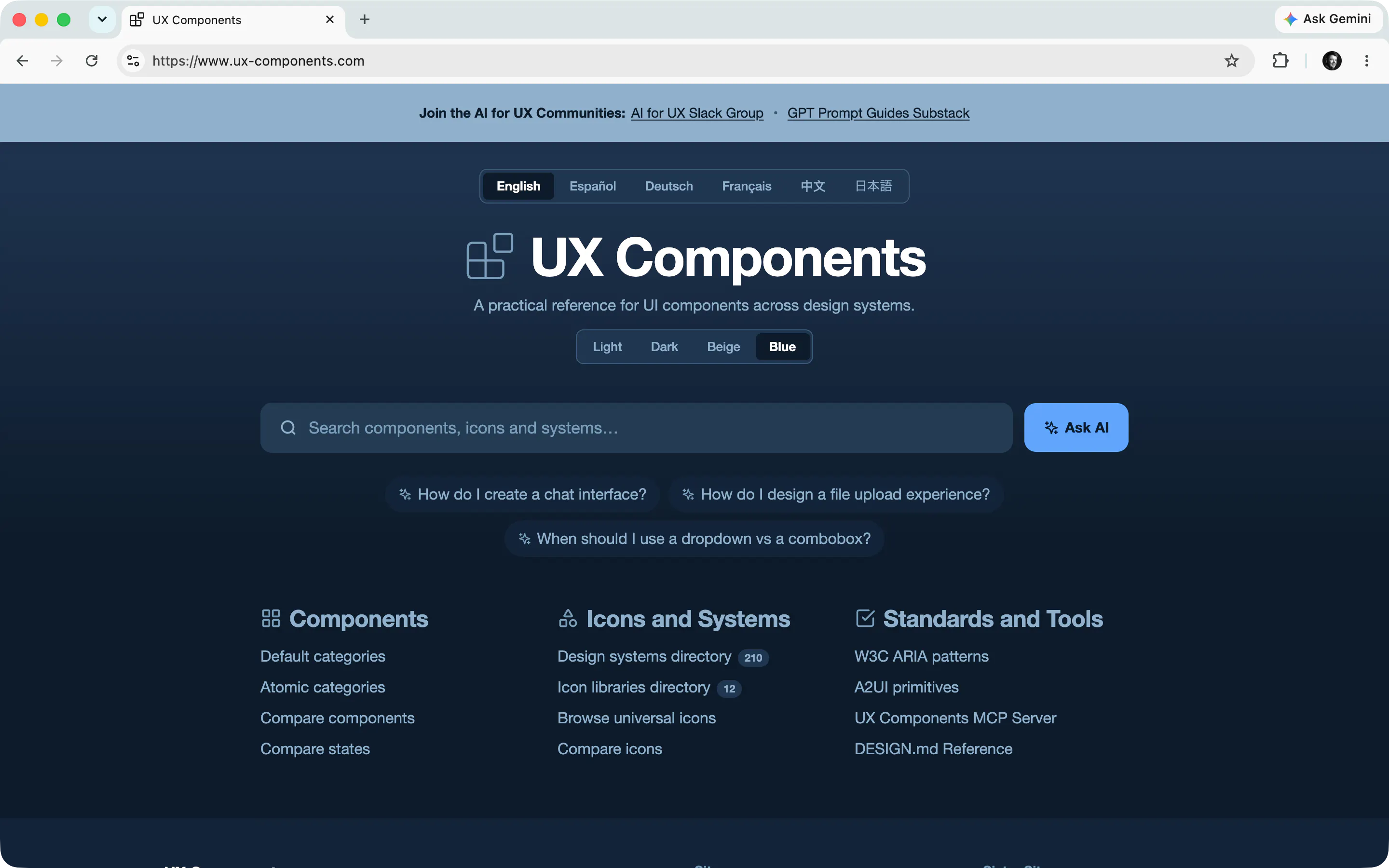The image size is (1389, 868).
Task: Open the Extensions puzzle icon
Action: point(1280,61)
